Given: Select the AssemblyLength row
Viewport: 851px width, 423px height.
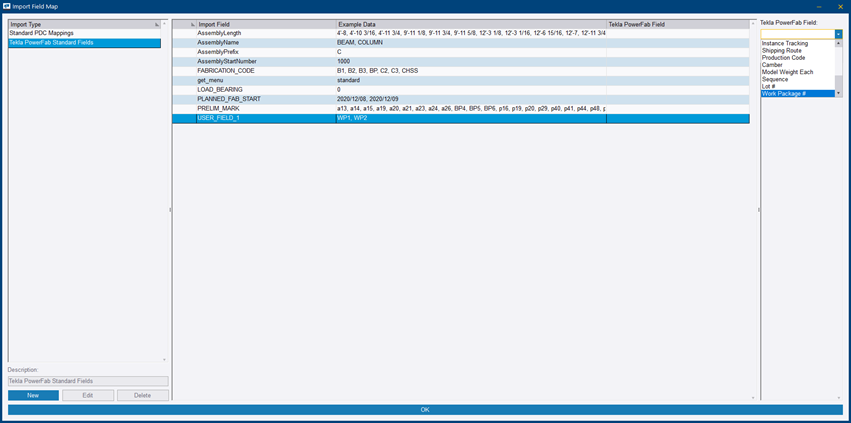Looking at the screenshot, I should tap(461, 33).
